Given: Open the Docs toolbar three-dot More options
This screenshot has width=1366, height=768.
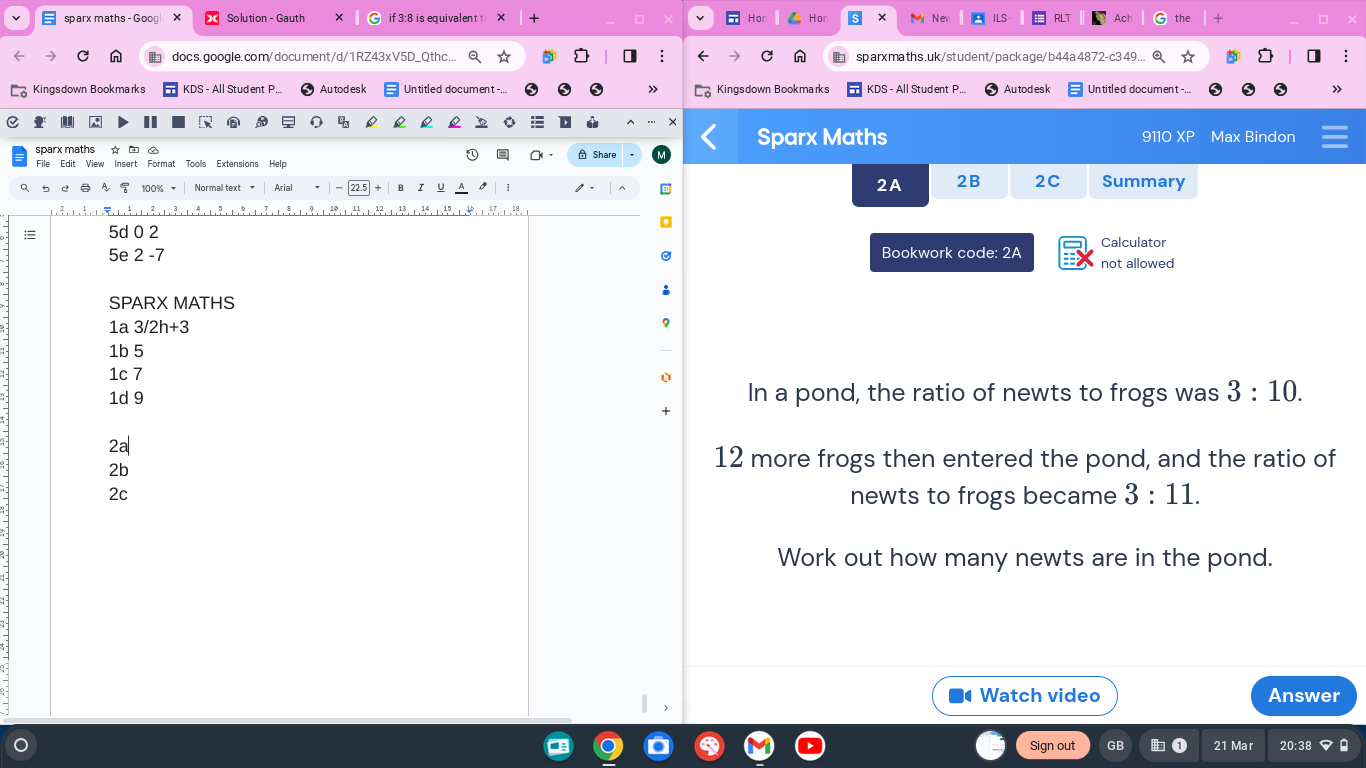Looking at the screenshot, I should click(x=509, y=188).
